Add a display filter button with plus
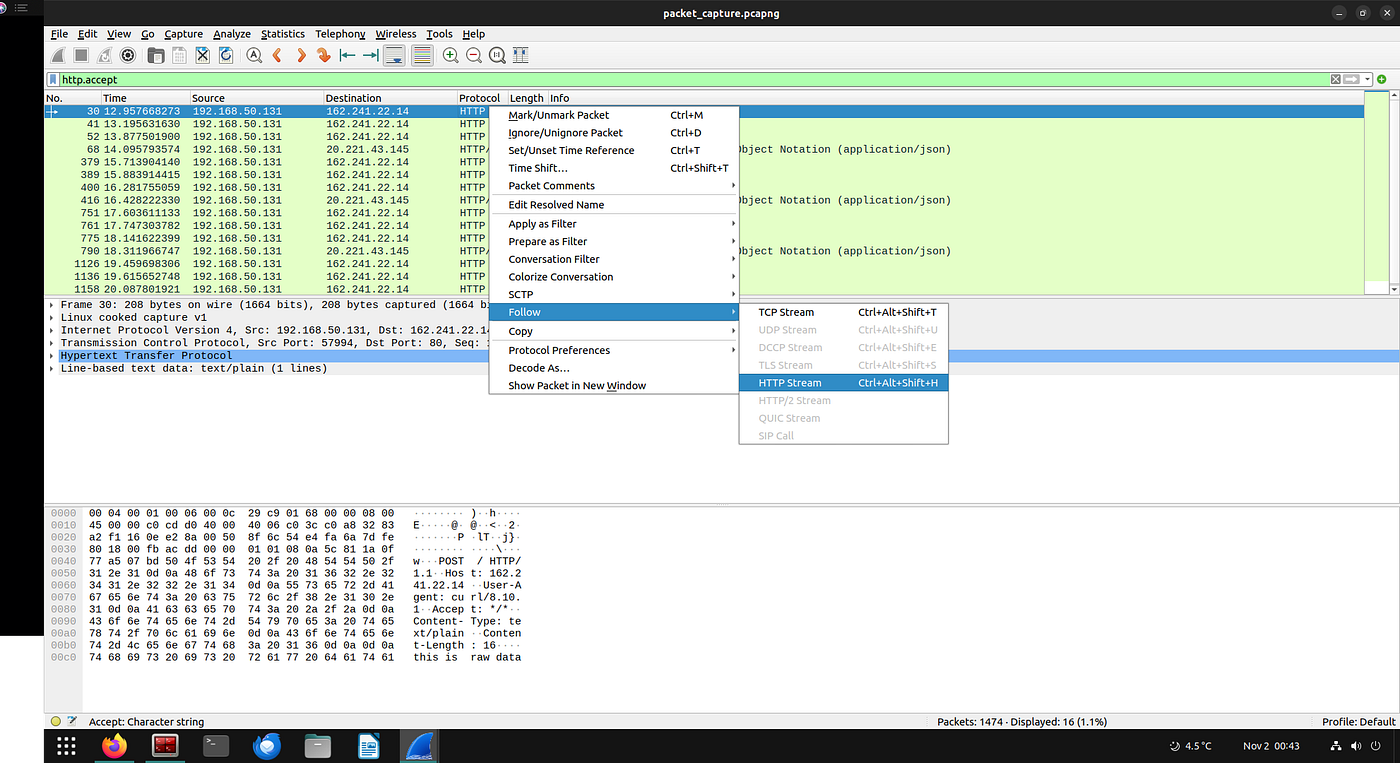This screenshot has height=763, width=1400. pos(1381,79)
